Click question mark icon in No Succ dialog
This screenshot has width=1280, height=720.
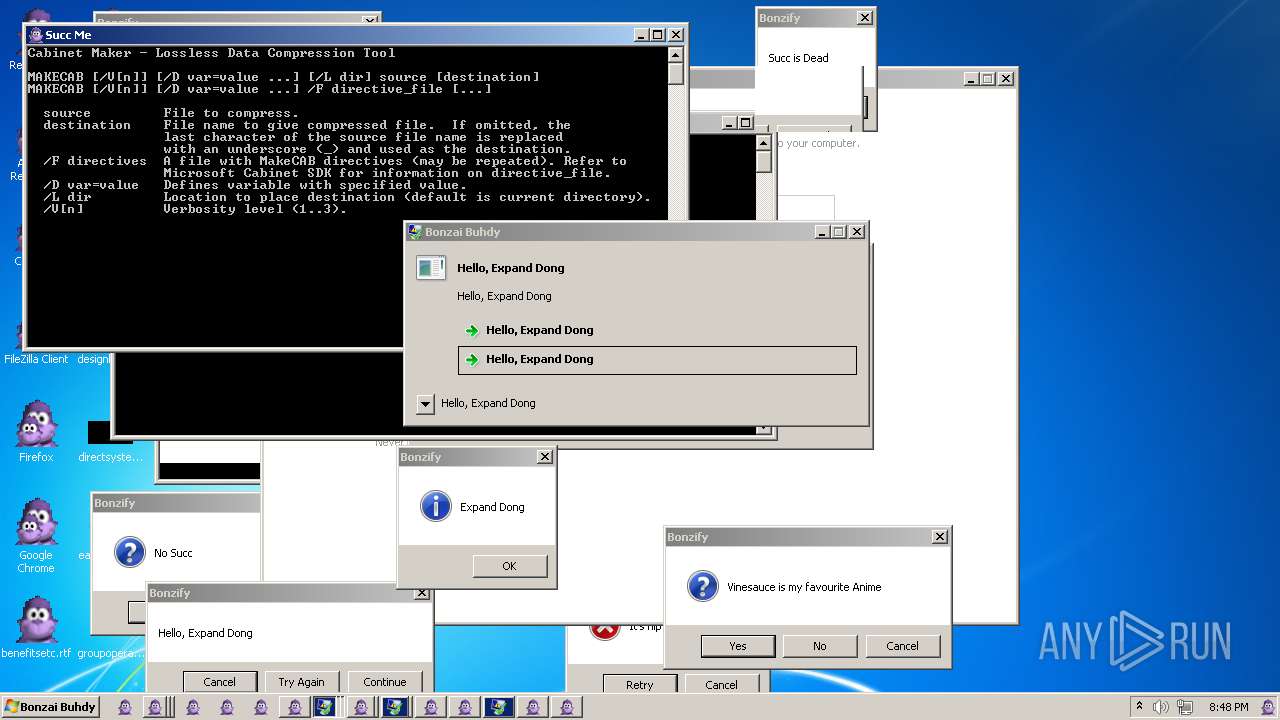click(130, 552)
